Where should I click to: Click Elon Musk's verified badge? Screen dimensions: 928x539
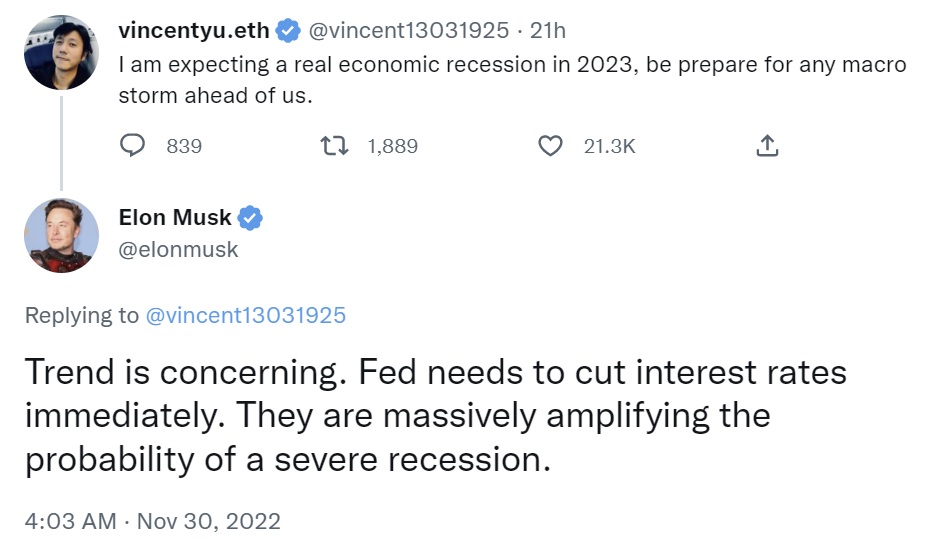tap(250, 218)
